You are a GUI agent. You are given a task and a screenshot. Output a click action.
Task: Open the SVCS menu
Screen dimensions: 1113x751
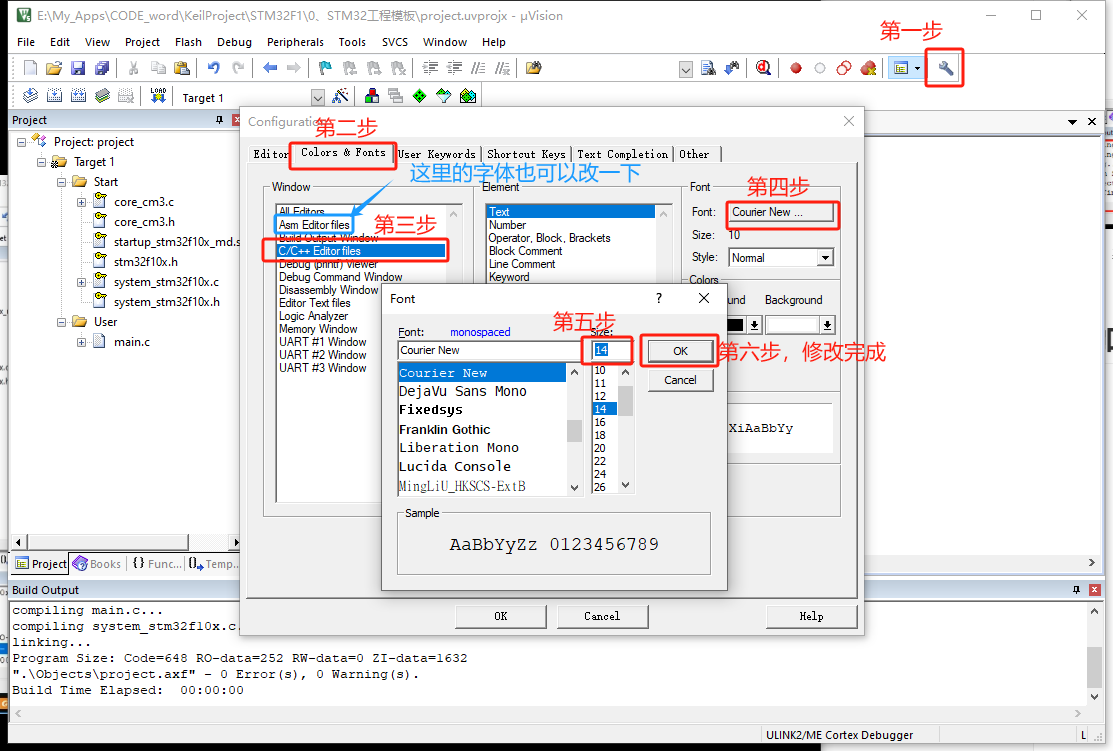(395, 42)
